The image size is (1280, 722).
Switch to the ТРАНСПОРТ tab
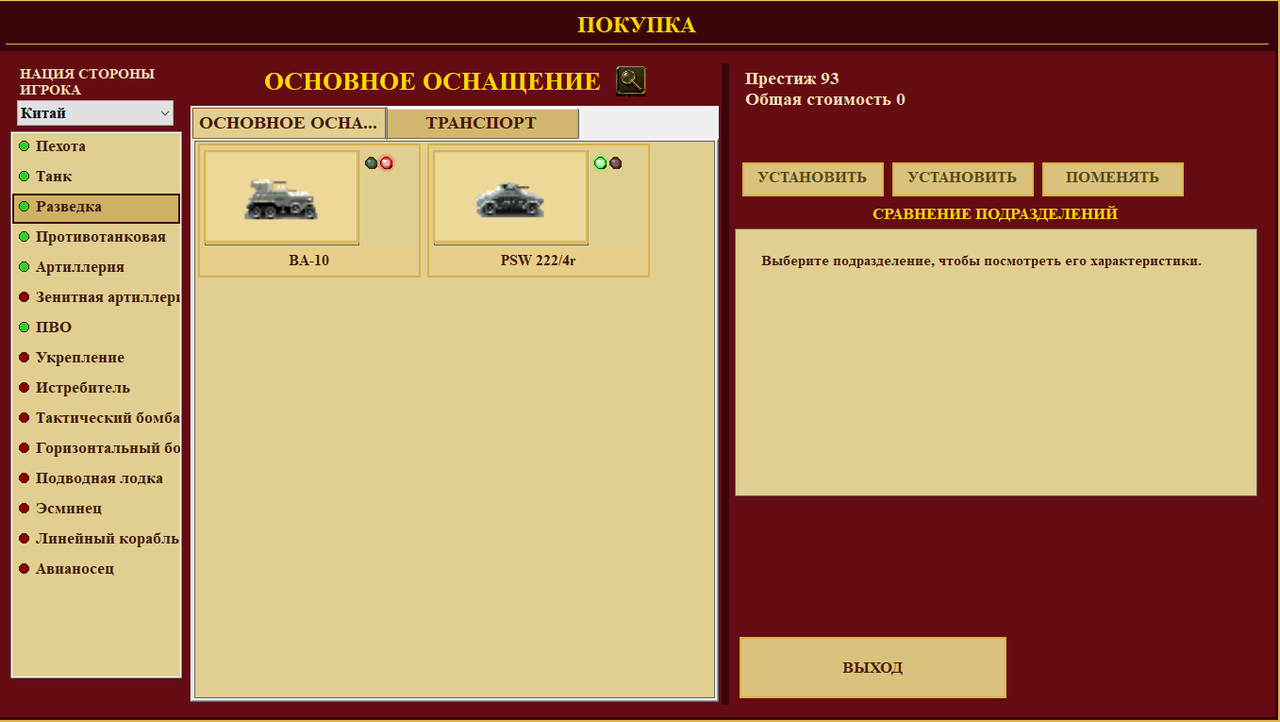tap(482, 123)
